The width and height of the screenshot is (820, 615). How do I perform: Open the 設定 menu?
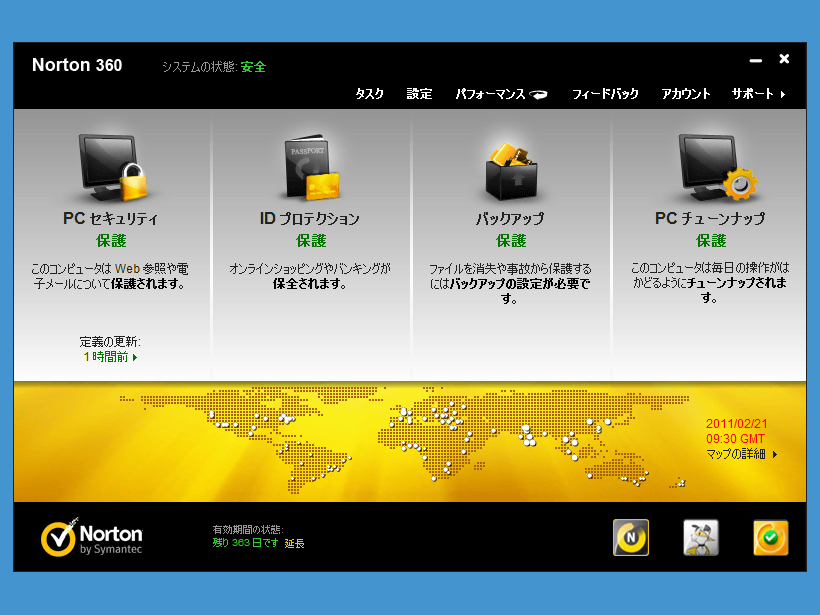coord(419,94)
